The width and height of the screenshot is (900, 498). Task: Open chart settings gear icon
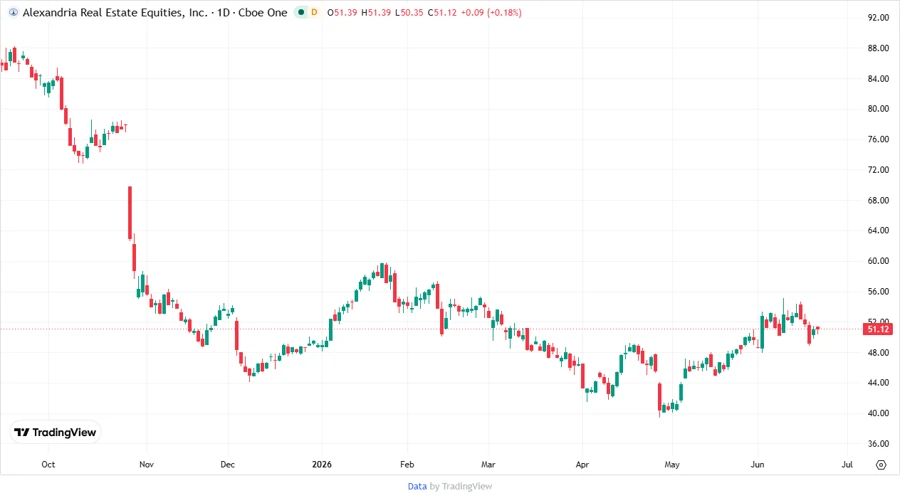pyautogui.click(x=881, y=465)
